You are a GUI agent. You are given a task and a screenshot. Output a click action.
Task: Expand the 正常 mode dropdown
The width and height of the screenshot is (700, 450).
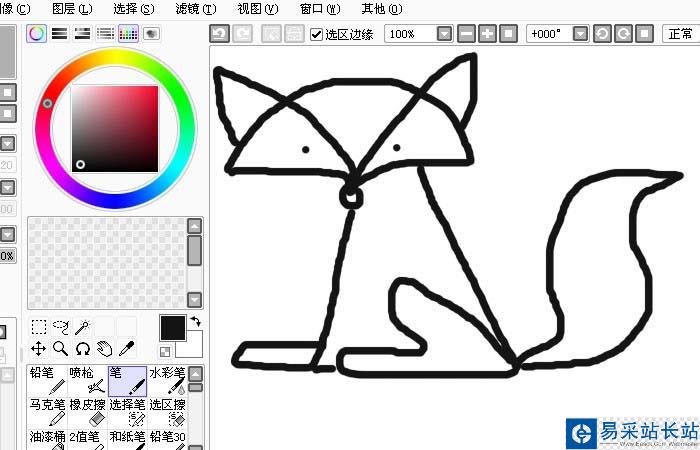pos(680,34)
